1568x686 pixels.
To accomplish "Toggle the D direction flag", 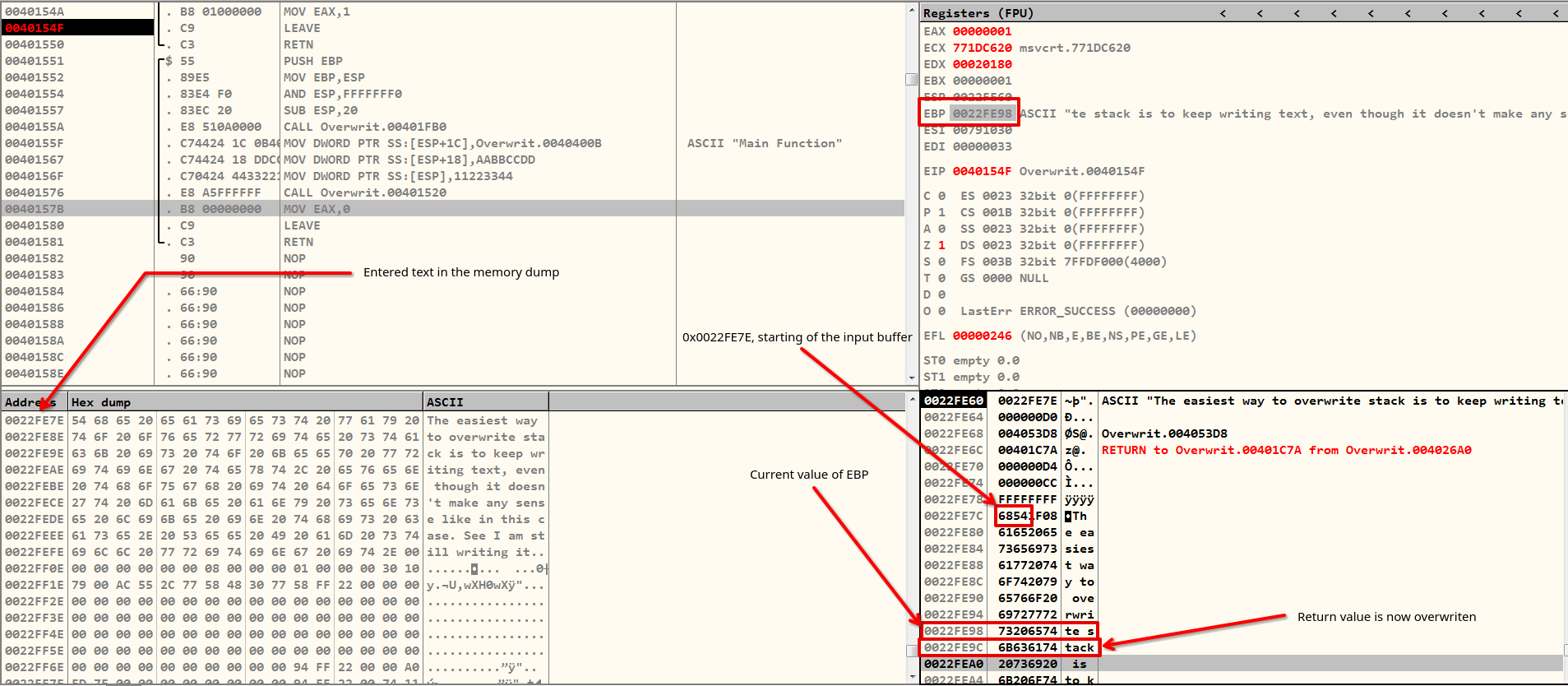I will pyautogui.click(x=942, y=294).
